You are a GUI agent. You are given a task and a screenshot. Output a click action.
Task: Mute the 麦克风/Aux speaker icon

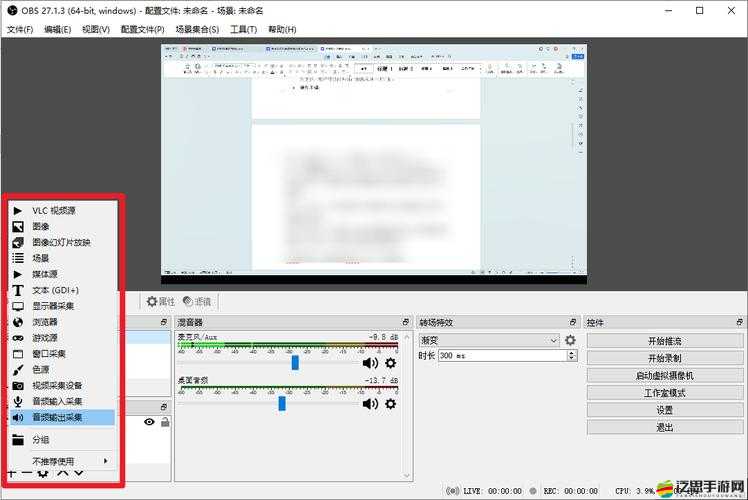pos(370,363)
